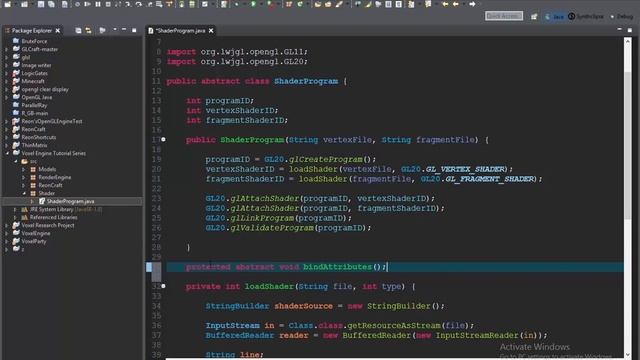
Task: Expand the RenderEngine package
Action: (24, 177)
